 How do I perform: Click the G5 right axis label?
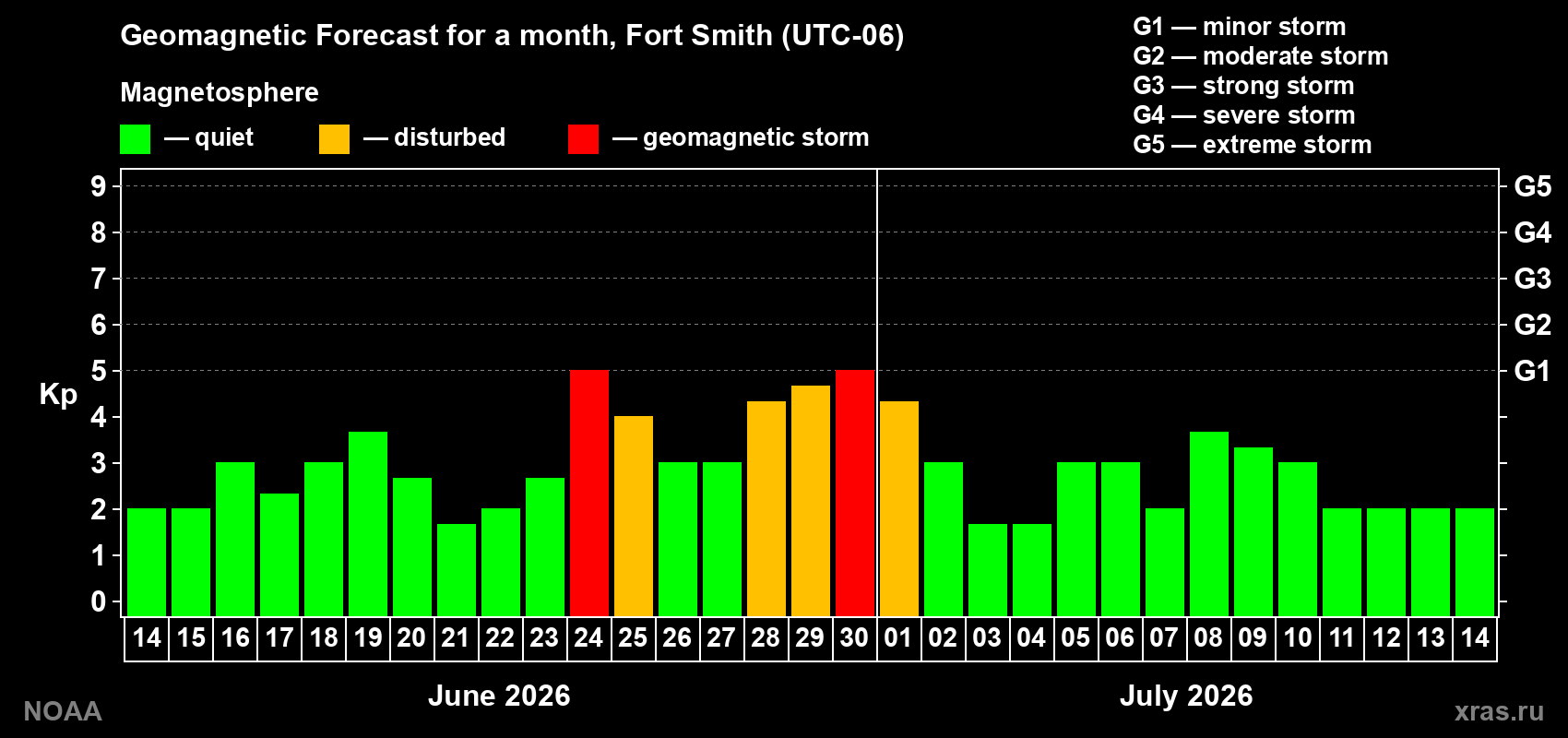(1533, 186)
